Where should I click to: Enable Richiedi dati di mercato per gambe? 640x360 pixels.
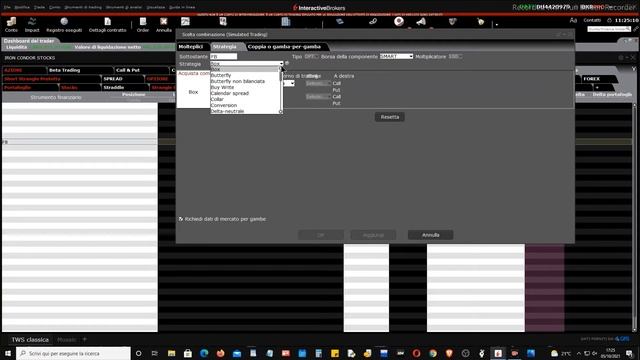[x=181, y=219]
